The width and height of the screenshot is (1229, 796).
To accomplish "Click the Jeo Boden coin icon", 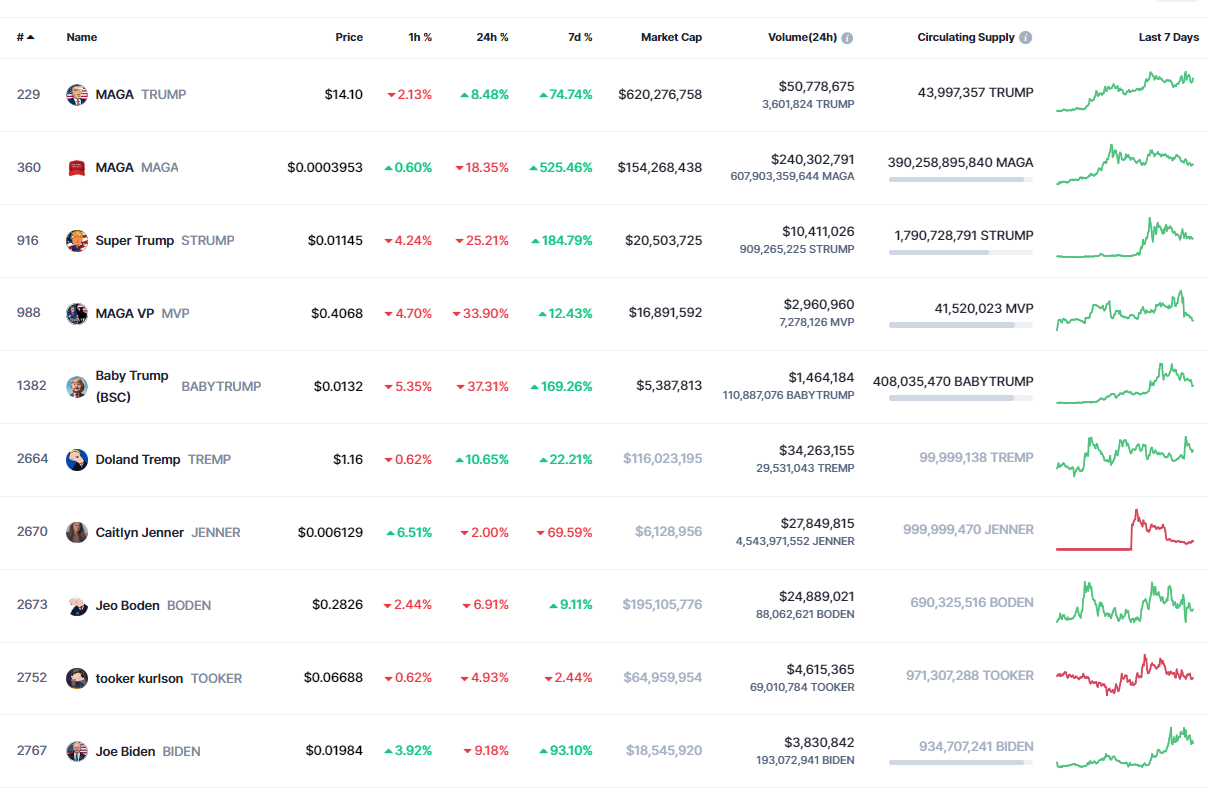I will [77, 606].
